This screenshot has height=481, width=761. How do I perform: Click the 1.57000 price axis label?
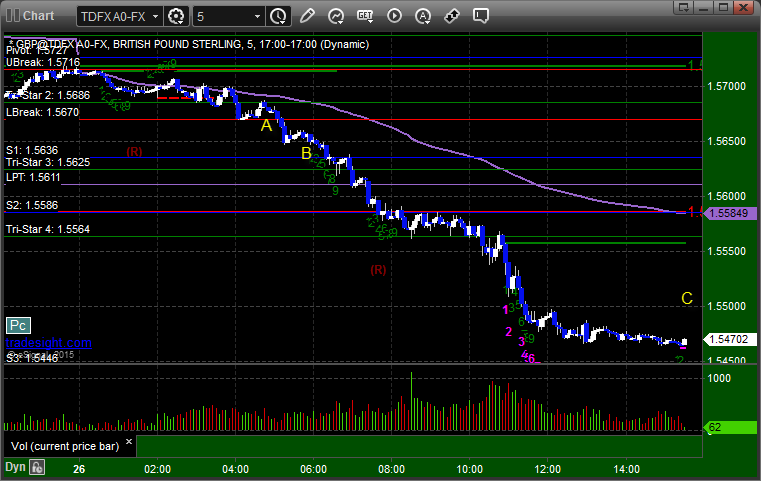[x=727, y=86]
